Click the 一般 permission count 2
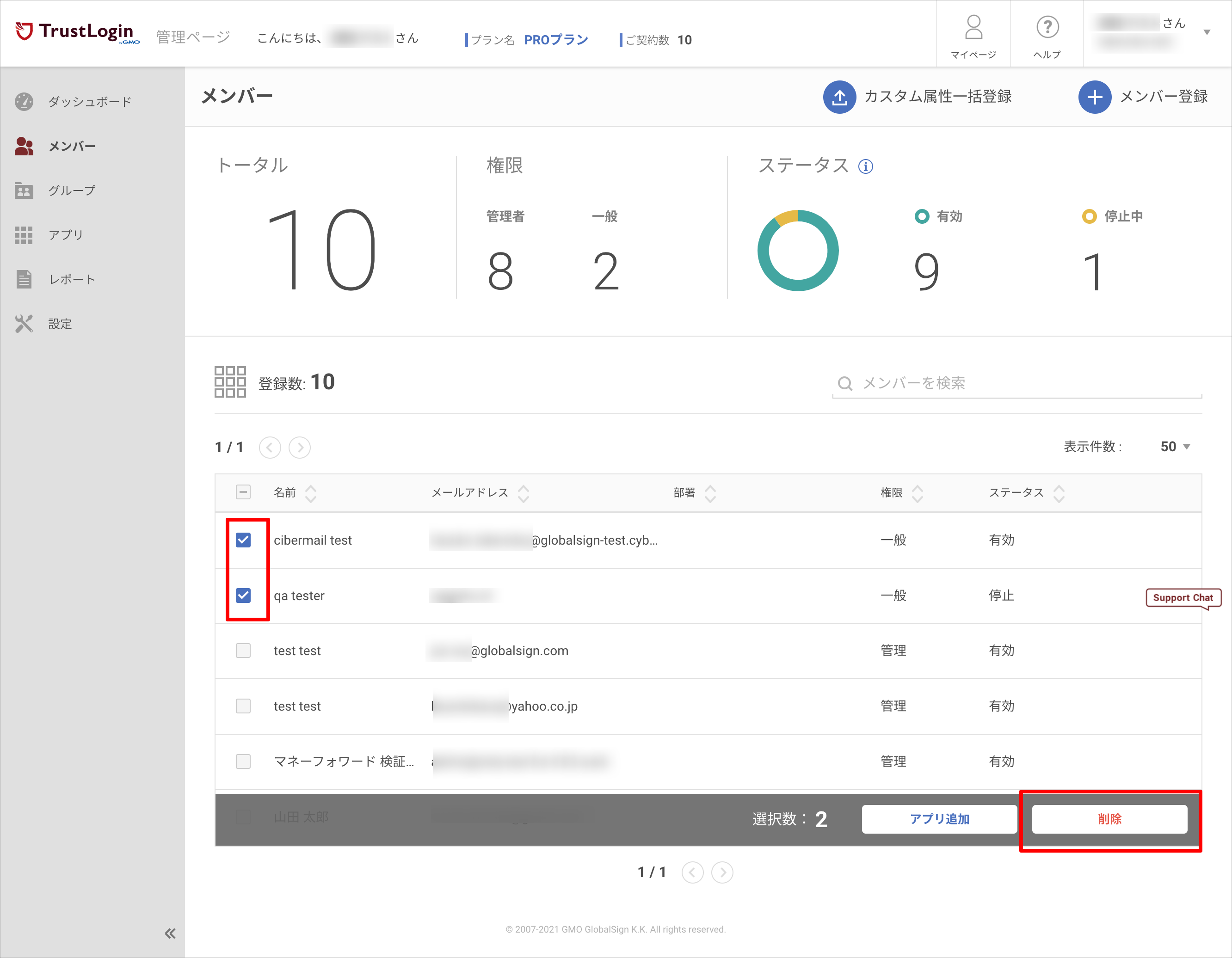The height and width of the screenshot is (958, 1232). tap(606, 272)
